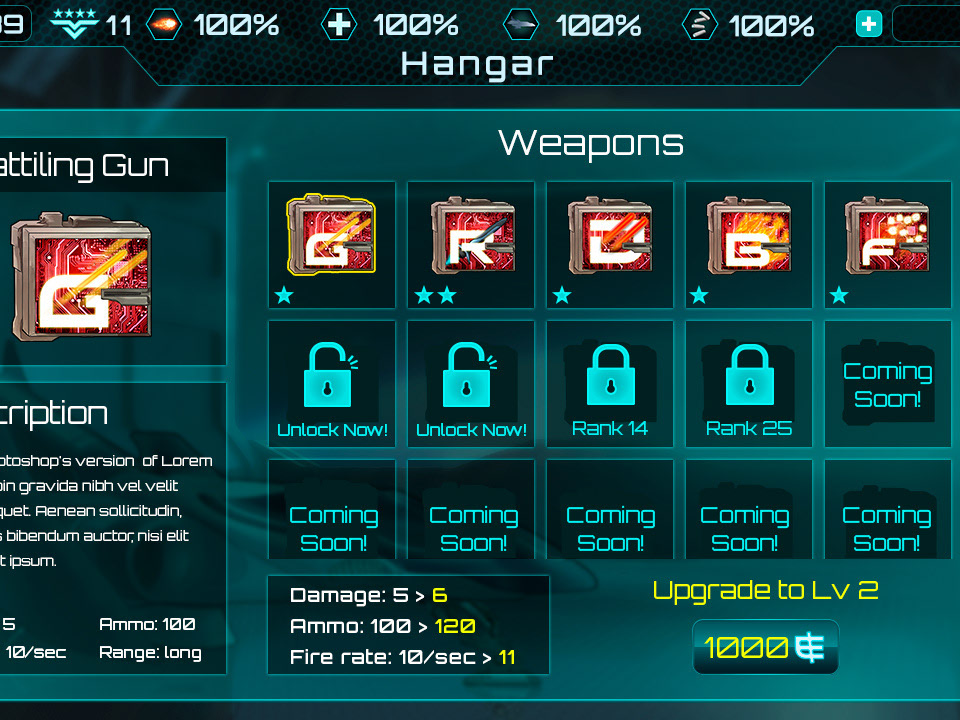Click the fireball damage stat icon
This screenshot has height=720, width=960.
coord(164,25)
